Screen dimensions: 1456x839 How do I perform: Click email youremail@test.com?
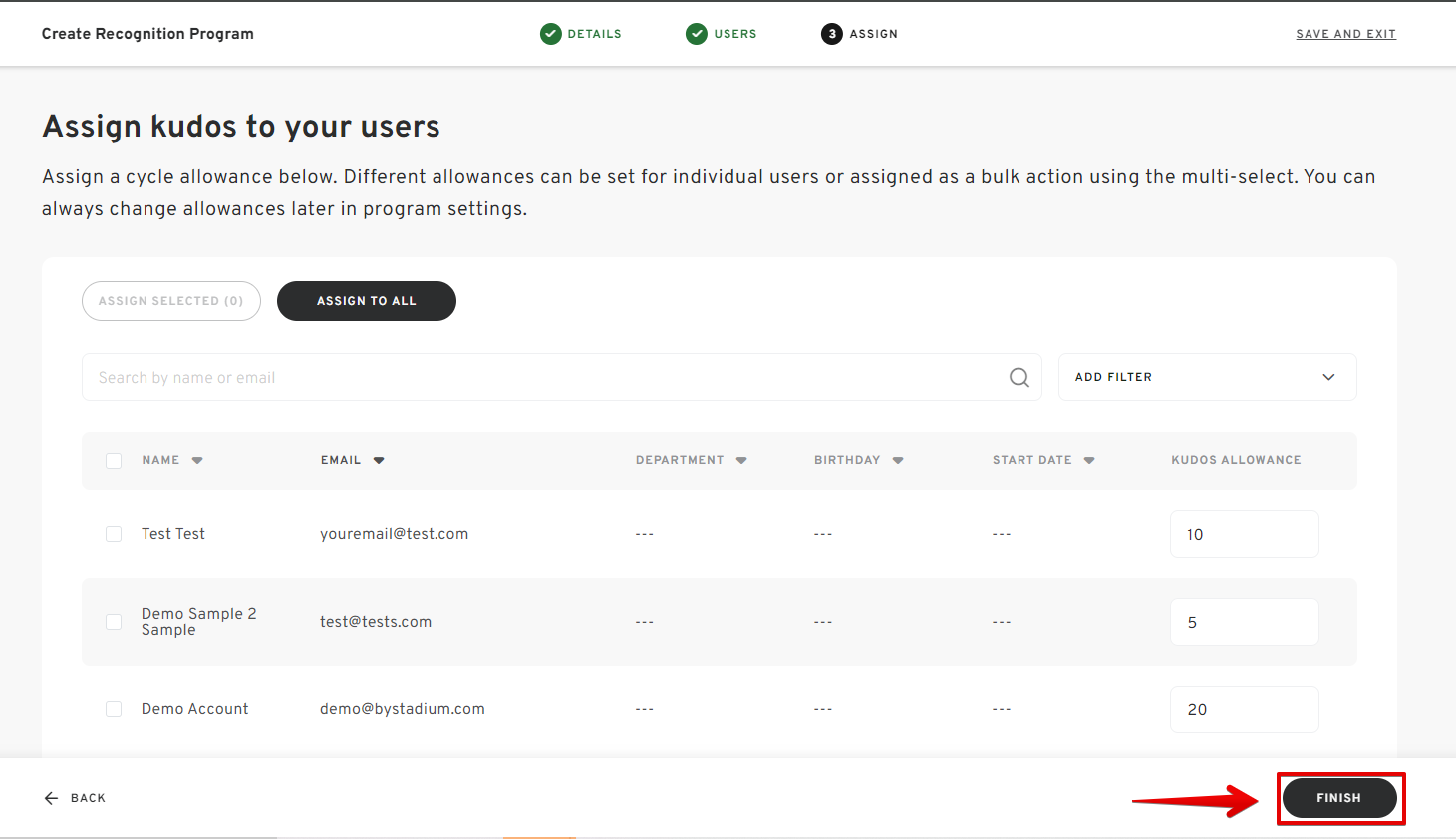click(394, 534)
